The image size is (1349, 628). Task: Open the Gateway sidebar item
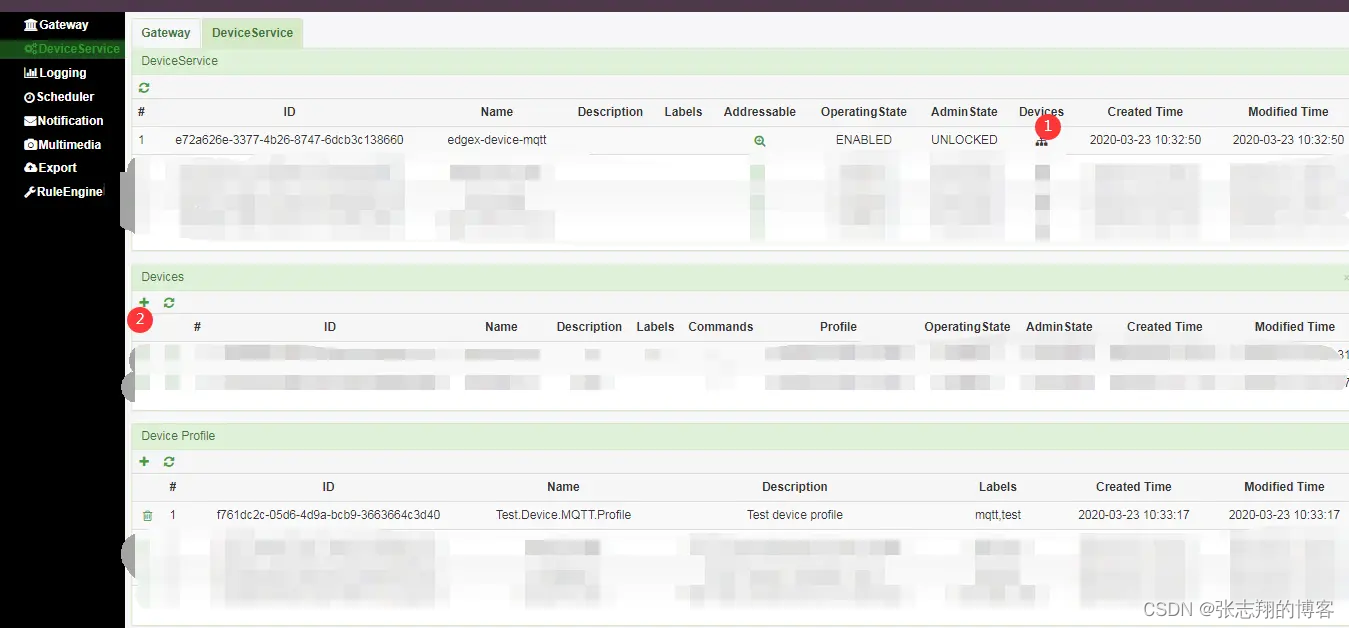tap(56, 25)
